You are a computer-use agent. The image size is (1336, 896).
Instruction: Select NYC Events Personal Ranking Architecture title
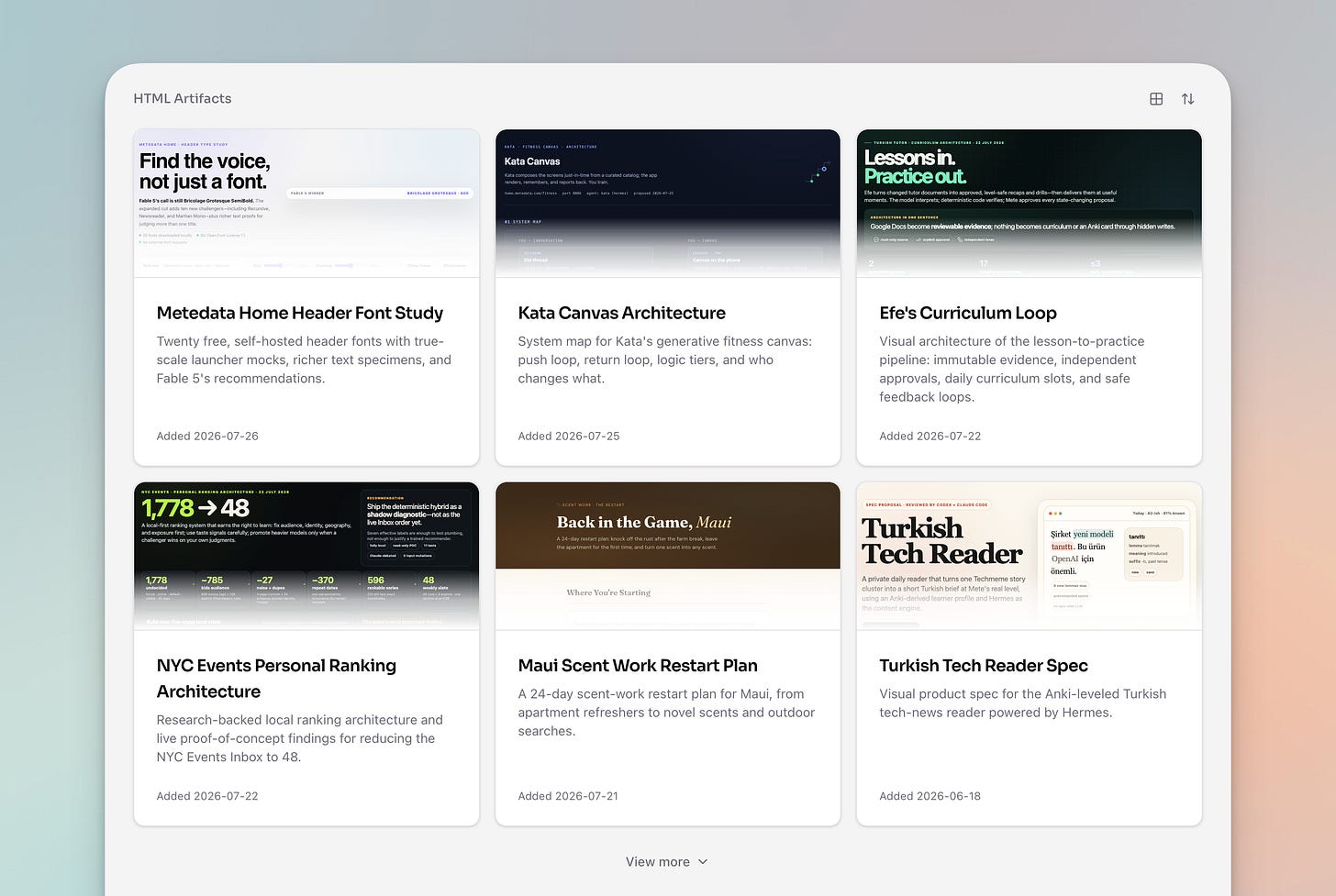point(276,679)
